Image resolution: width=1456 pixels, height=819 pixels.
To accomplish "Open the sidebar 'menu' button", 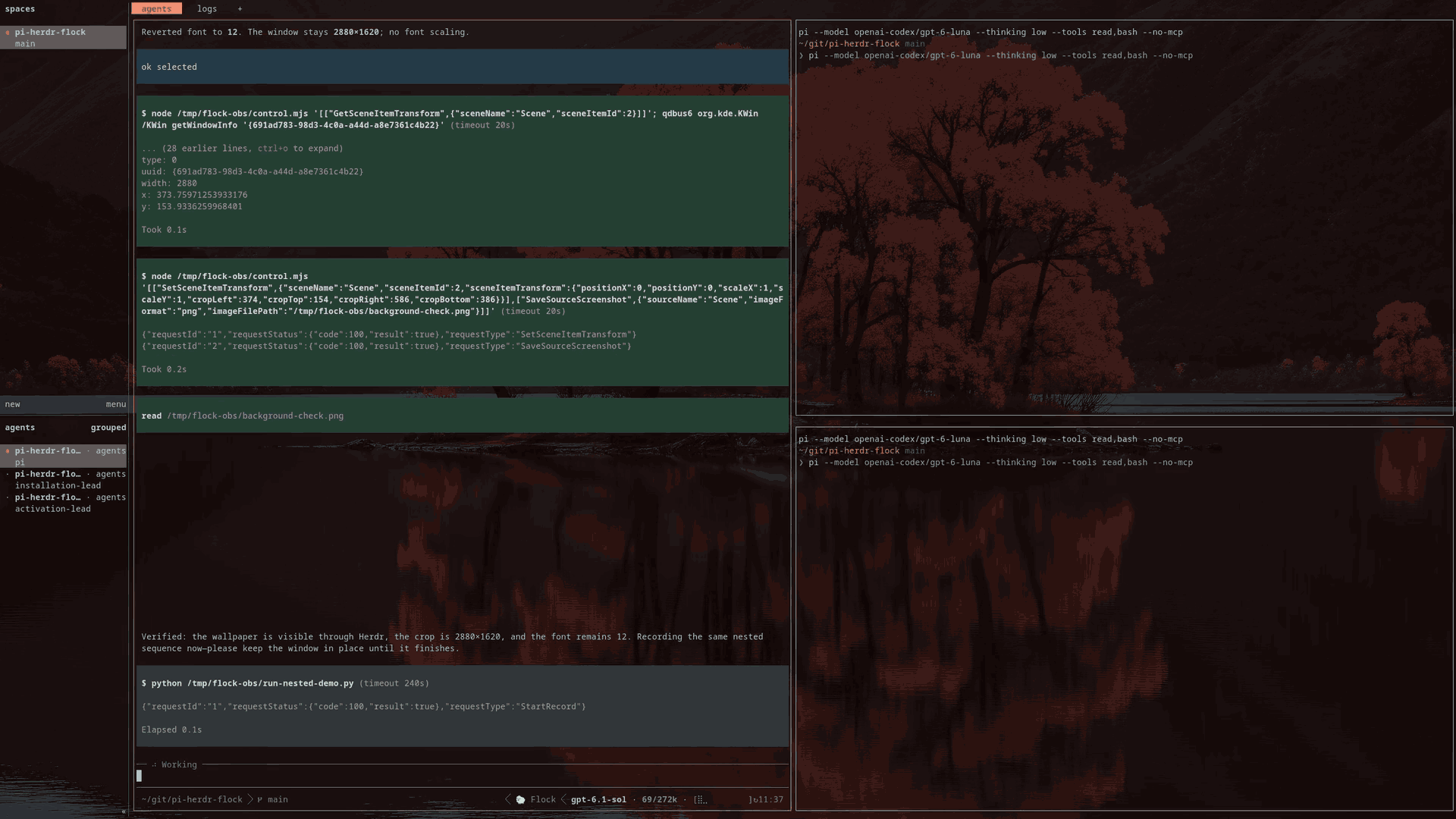I will 116,404.
